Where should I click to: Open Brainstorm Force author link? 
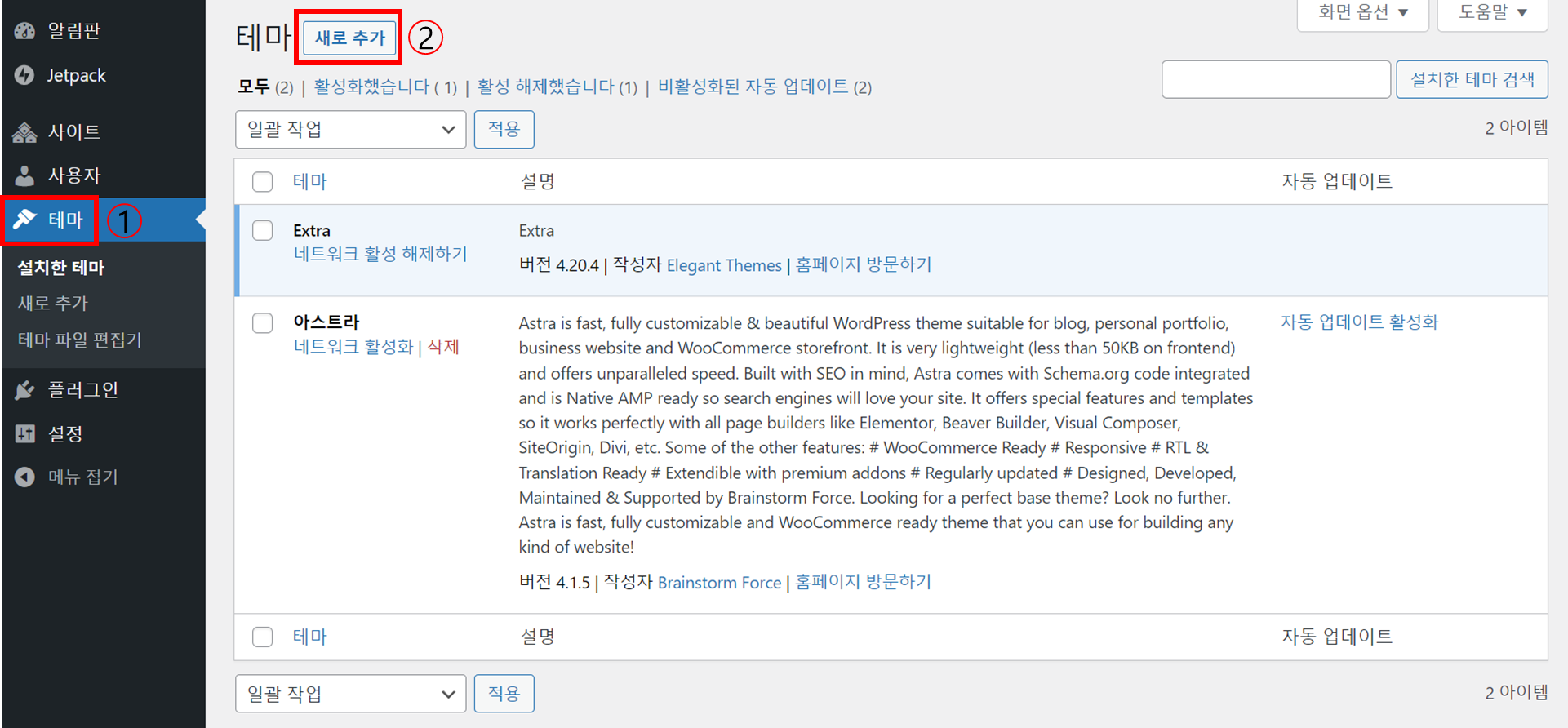pos(719,583)
